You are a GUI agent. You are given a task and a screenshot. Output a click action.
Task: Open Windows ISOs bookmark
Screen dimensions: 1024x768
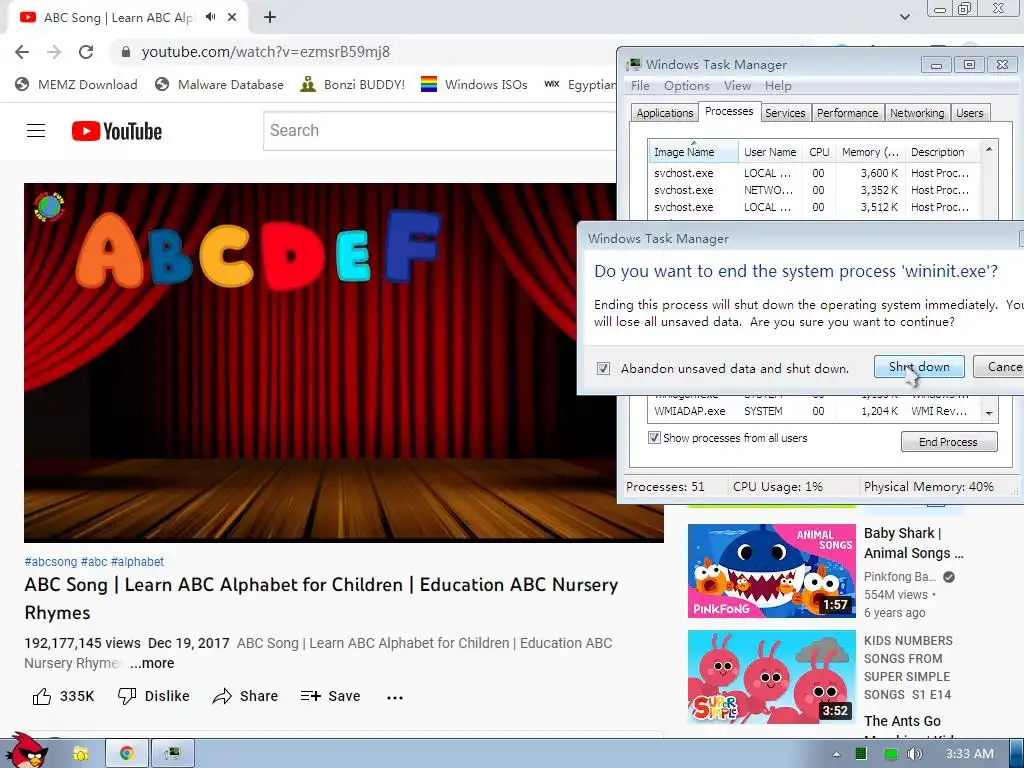tap(474, 84)
